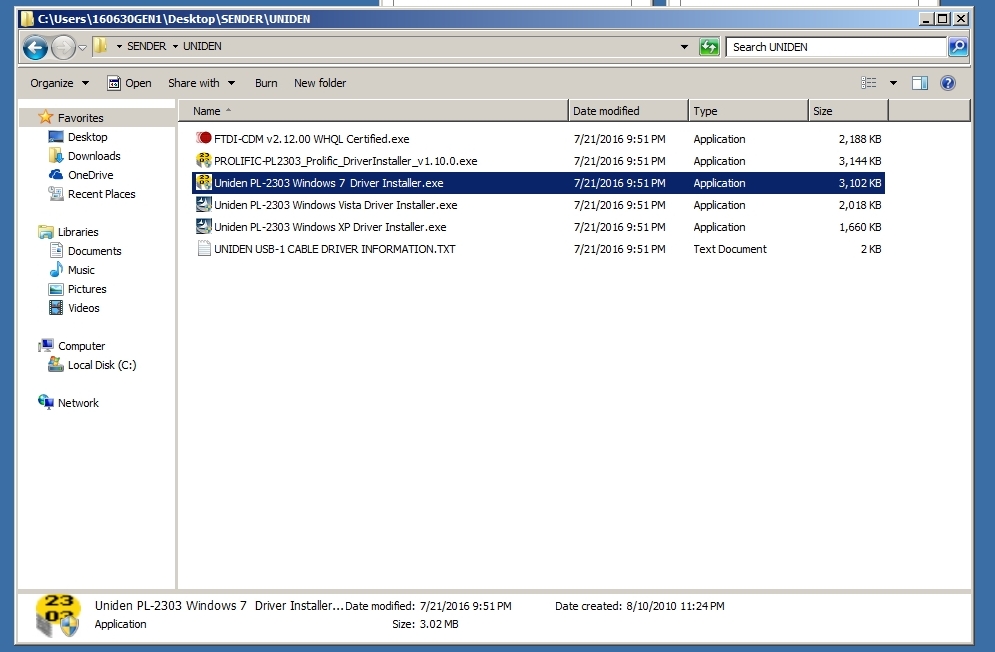Open the selected file with Open button
The width and height of the screenshot is (995, 652).
click(x=129, y=83)
